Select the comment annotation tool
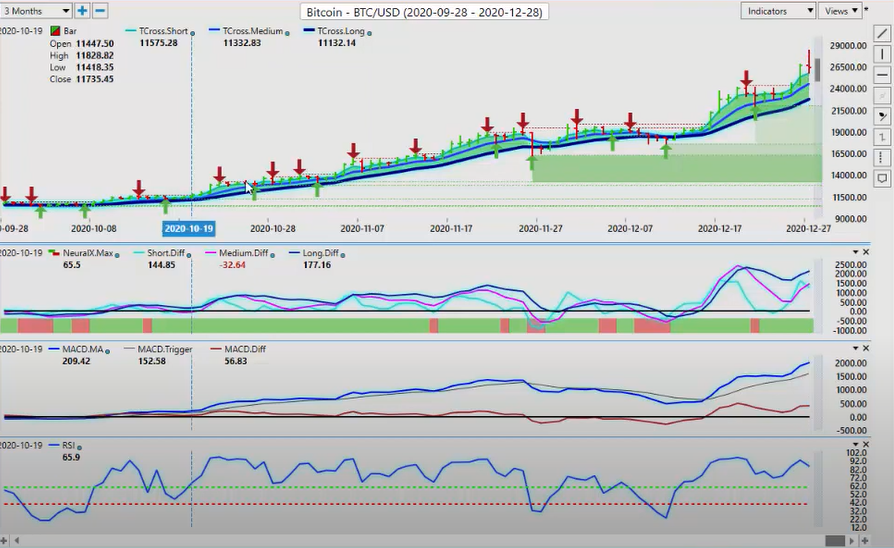 pyautogui.click(x=882, y=178)
